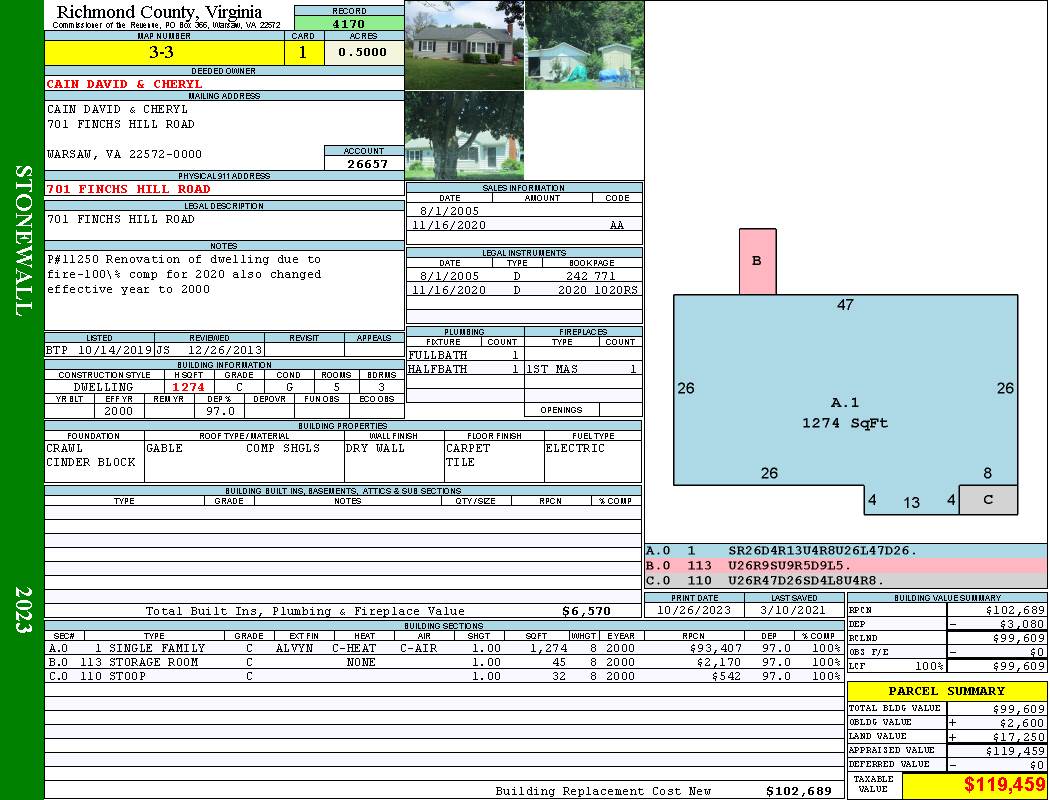The width and height of the screenshot is (1050, 800).
Task: Click the backyard sheds photo thumbnail
Action: 583,45
